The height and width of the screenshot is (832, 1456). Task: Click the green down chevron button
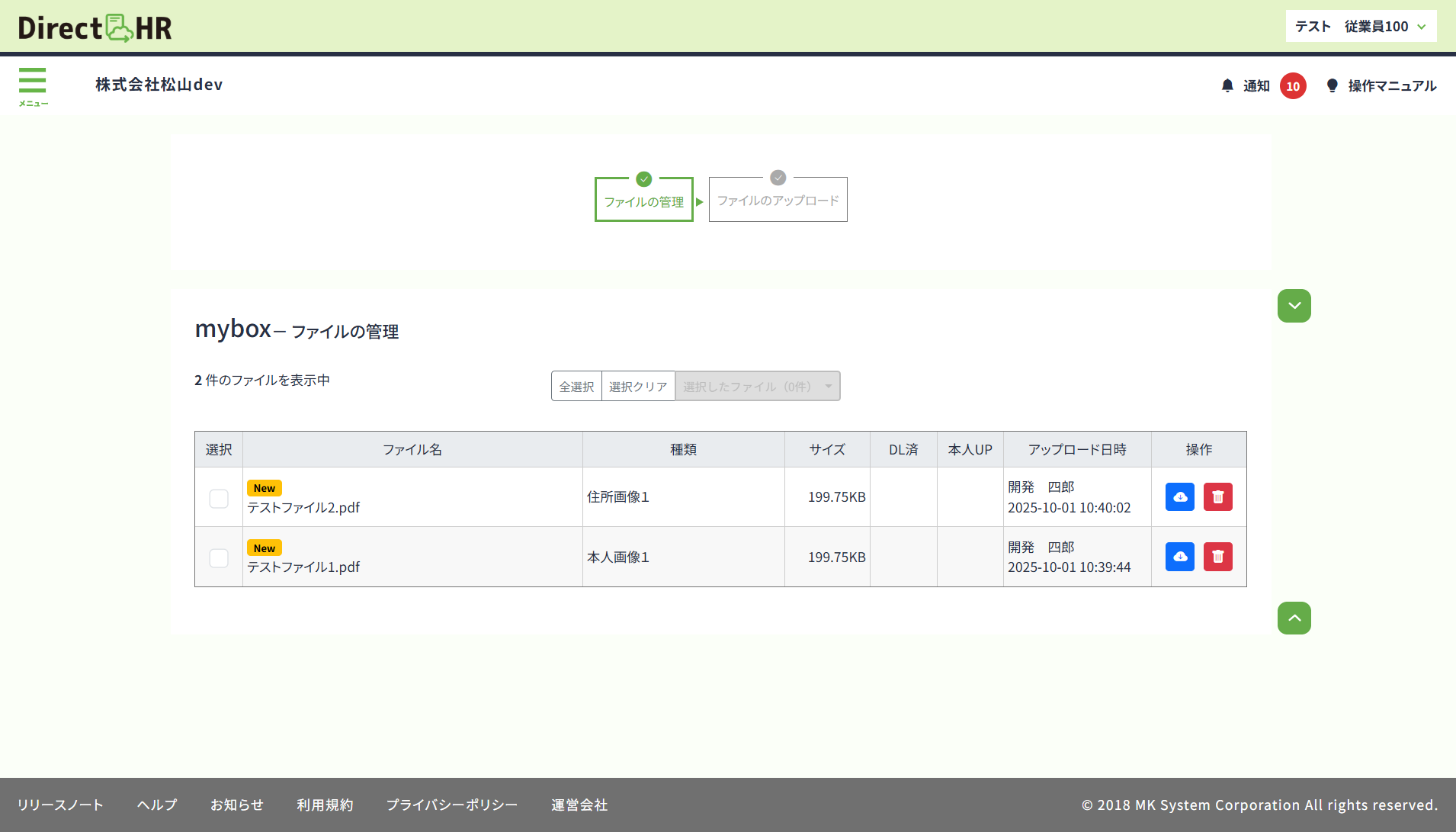(x=1294, y=306)
